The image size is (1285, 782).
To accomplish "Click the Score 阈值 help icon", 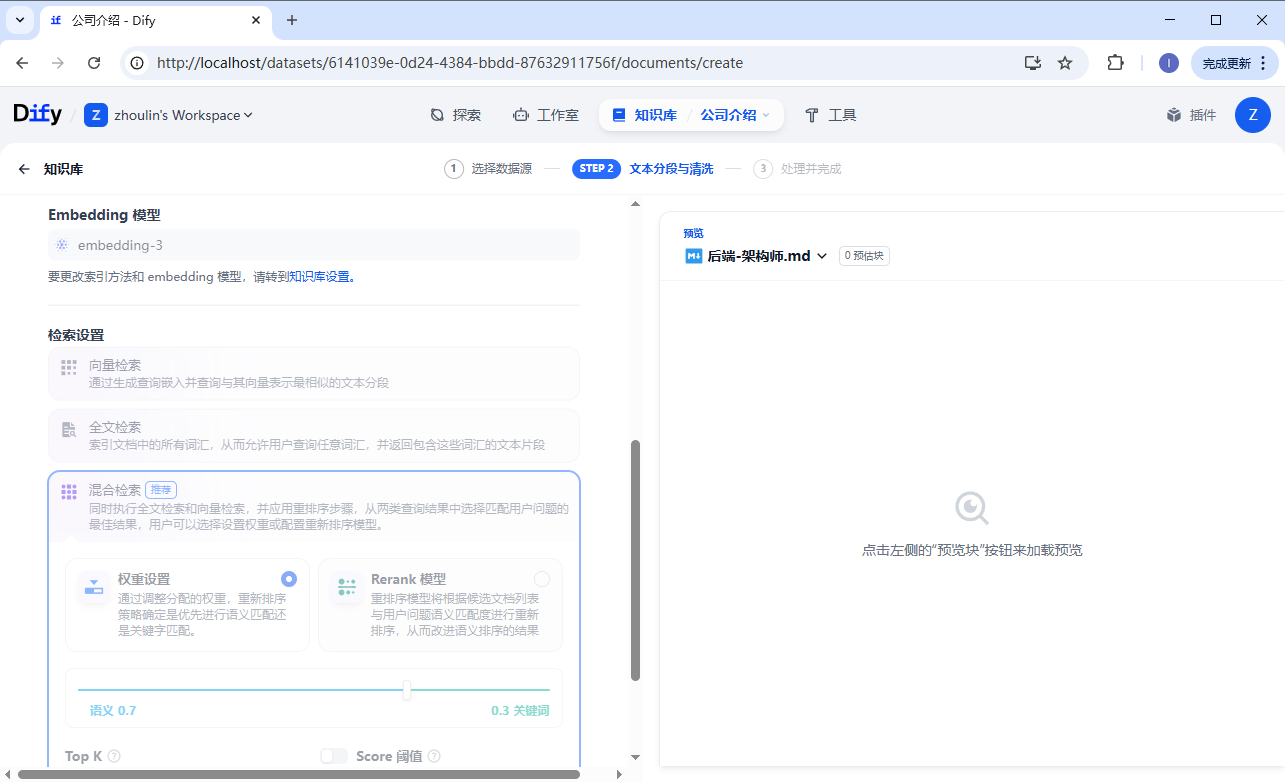I will 434,757.
